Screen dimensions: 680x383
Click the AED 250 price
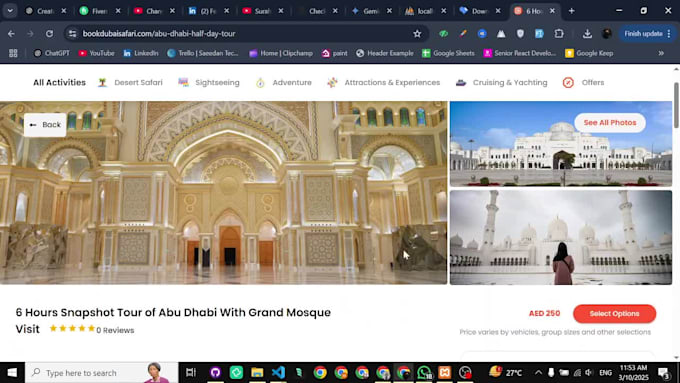pyautogui.click(x=544, y=313)
